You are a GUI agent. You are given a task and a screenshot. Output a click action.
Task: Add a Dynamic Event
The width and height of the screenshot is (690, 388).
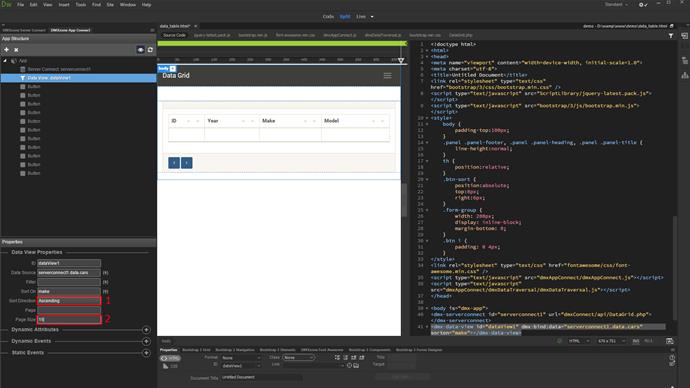coord(146,341)
